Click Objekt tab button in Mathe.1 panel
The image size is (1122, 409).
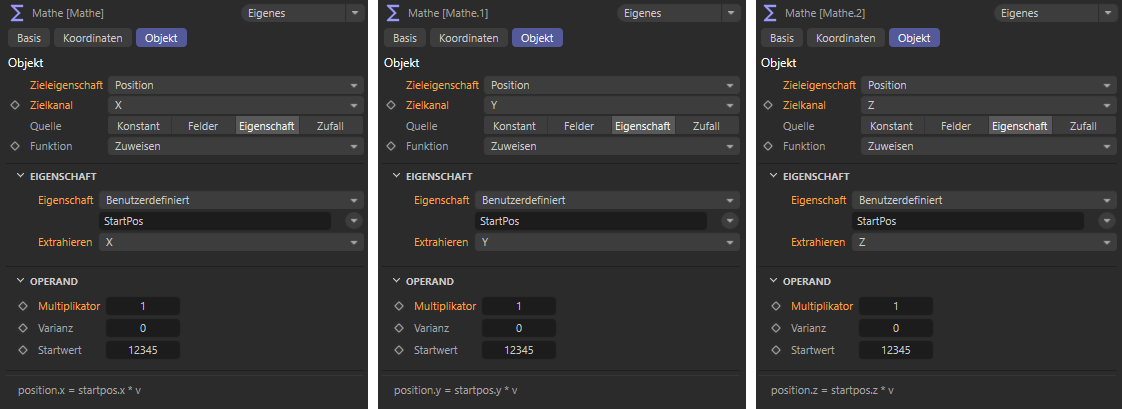pos(537,38)
